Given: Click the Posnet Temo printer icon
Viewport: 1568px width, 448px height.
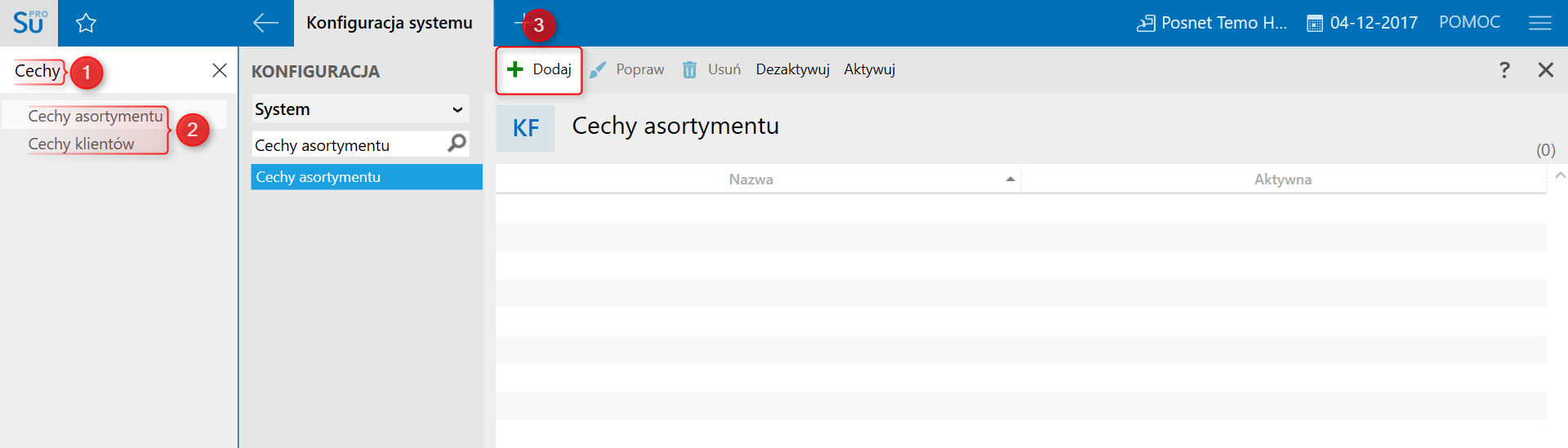Looking at the screenshot, I should click(1146, 24).
